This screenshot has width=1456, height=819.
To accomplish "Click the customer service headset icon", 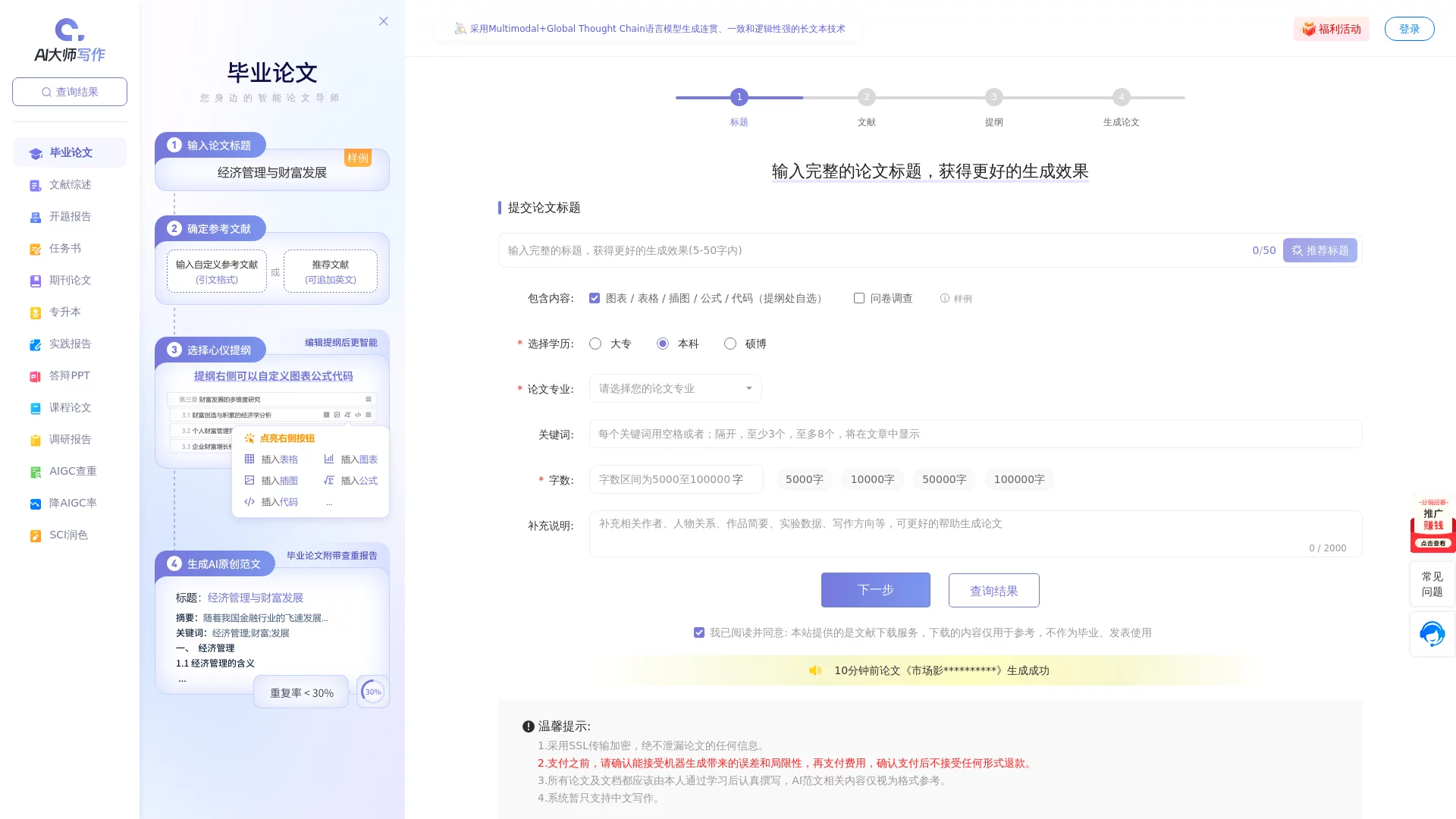I will [1432, 634].
